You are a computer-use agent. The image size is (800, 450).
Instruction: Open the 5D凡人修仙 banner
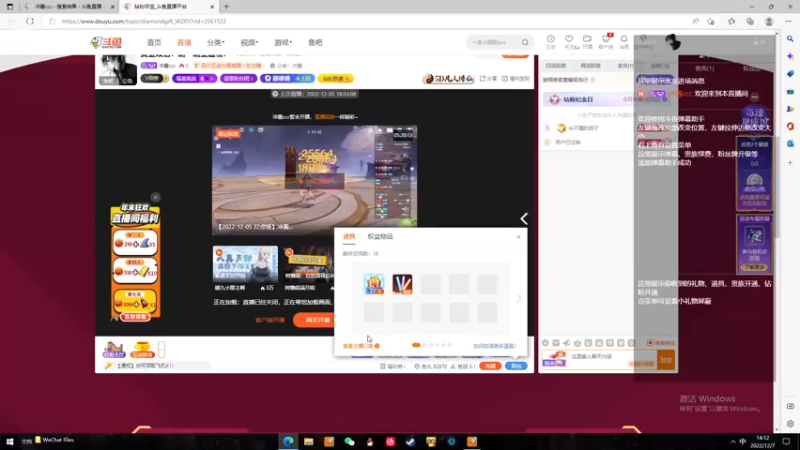(448, 79)
